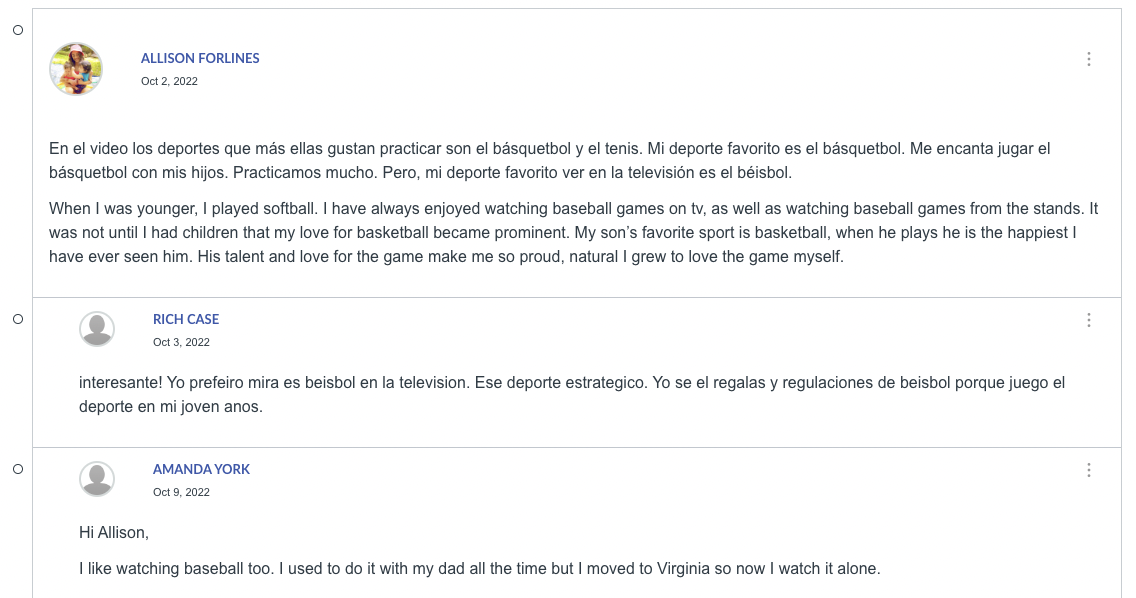This screenshot has height=598, width=1136.
Task: Open Rich Case's profile name link
Action: pos(186,319)
